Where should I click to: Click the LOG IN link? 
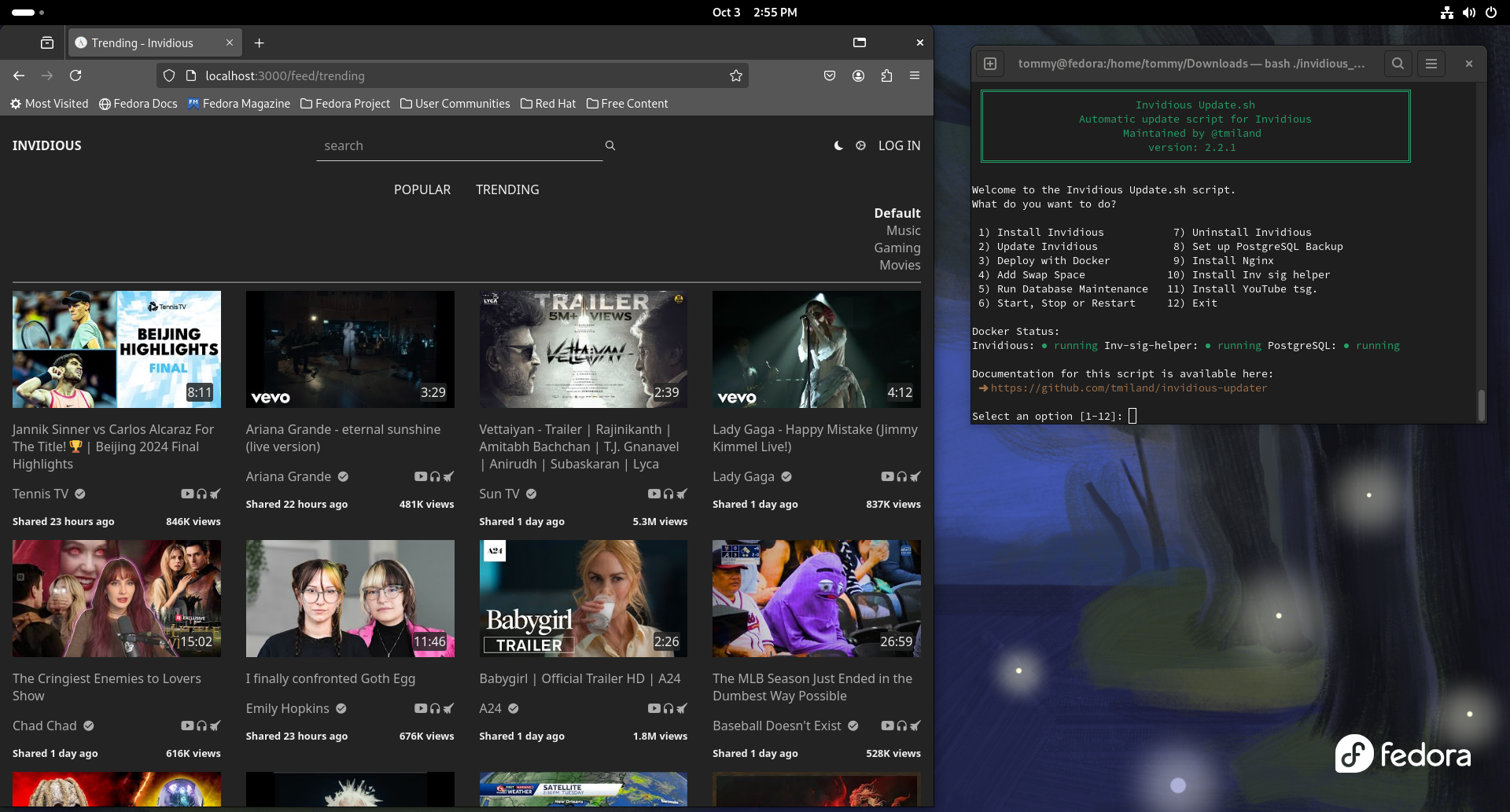click(x=899, y=145)
